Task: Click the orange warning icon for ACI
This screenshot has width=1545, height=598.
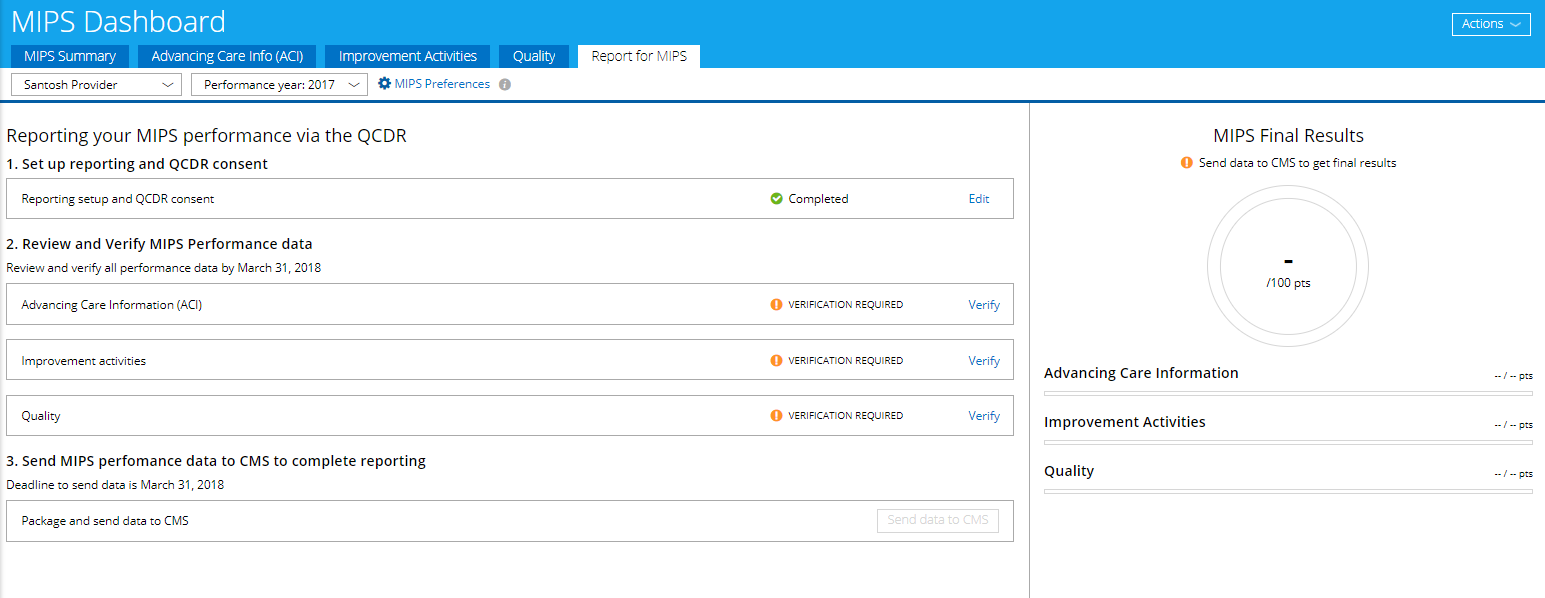Action: (x=776, y=305)
